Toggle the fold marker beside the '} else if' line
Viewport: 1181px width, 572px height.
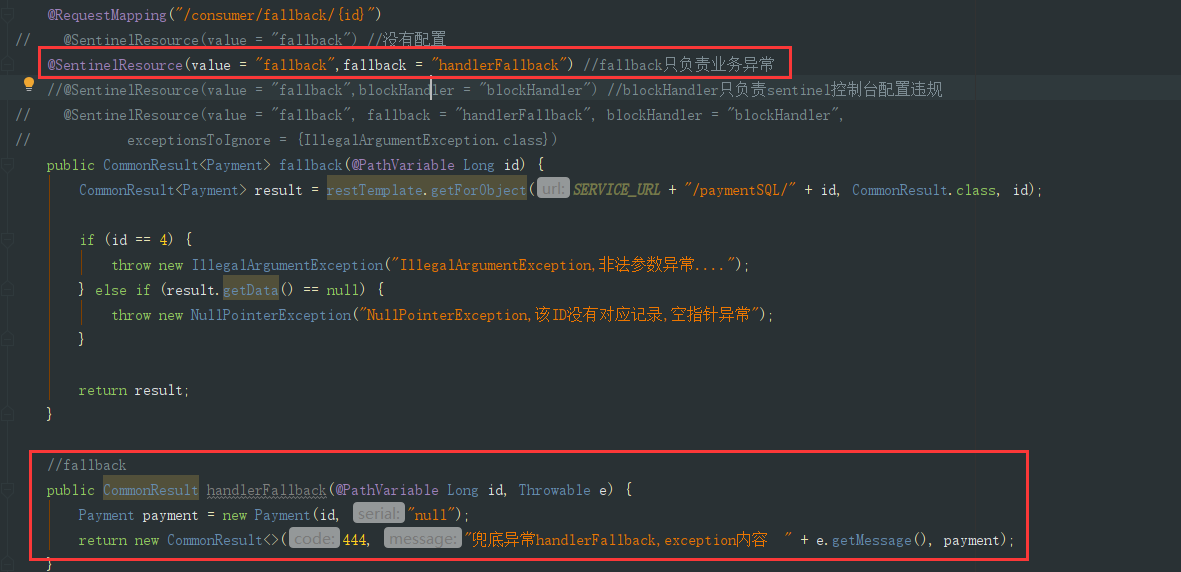click(x=7, y=289)
